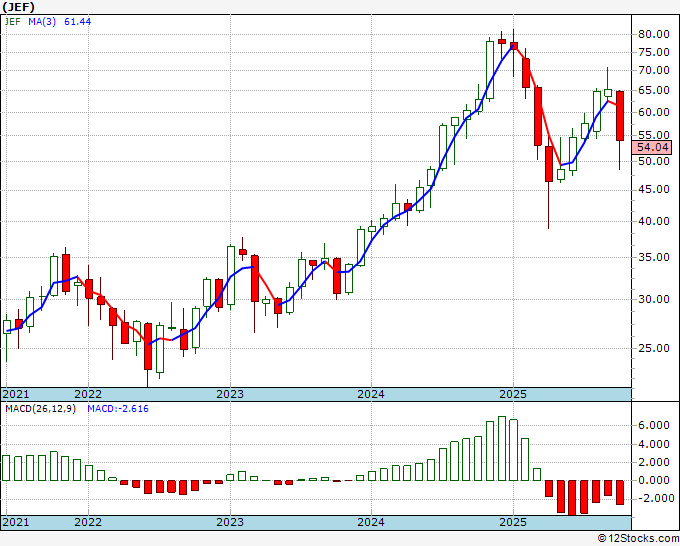The height and width of the screenshot is (546, 680).
Task: Click the 2025 label on MACD time axis
Action: [513, 522]
